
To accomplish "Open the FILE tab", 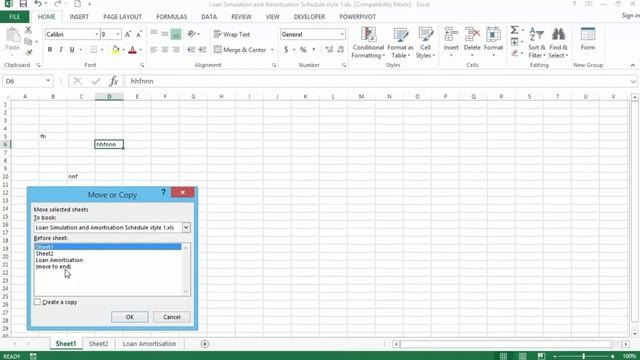I will (14, 17).
